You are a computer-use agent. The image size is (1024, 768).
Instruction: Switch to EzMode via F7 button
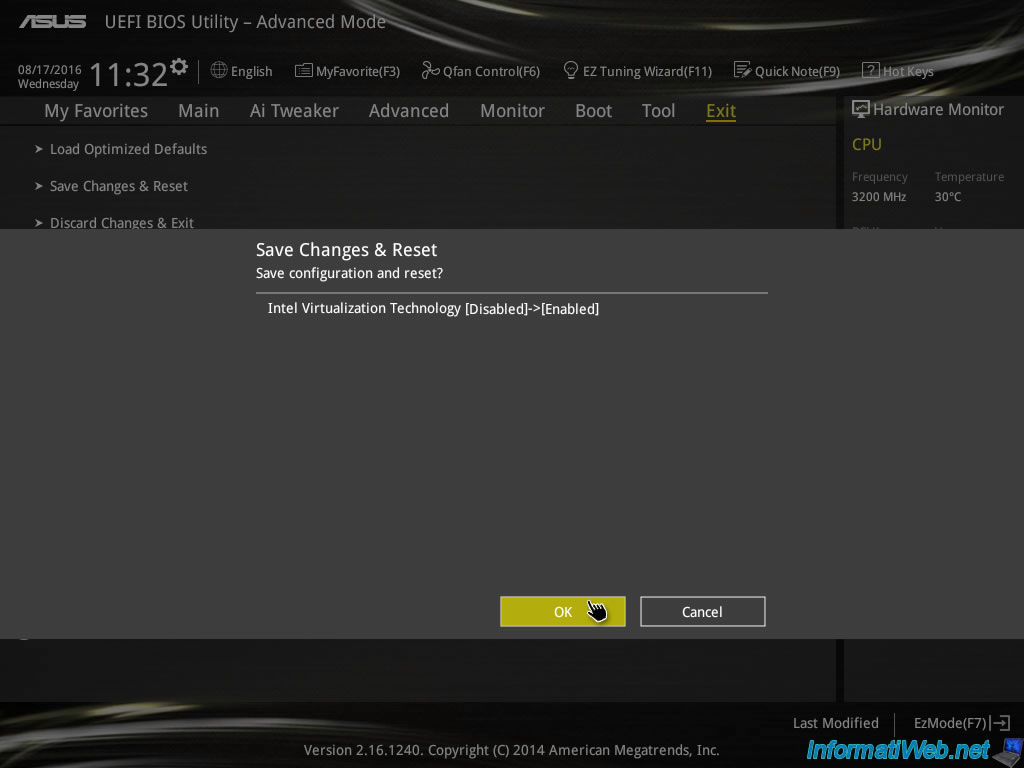(959, 723)
